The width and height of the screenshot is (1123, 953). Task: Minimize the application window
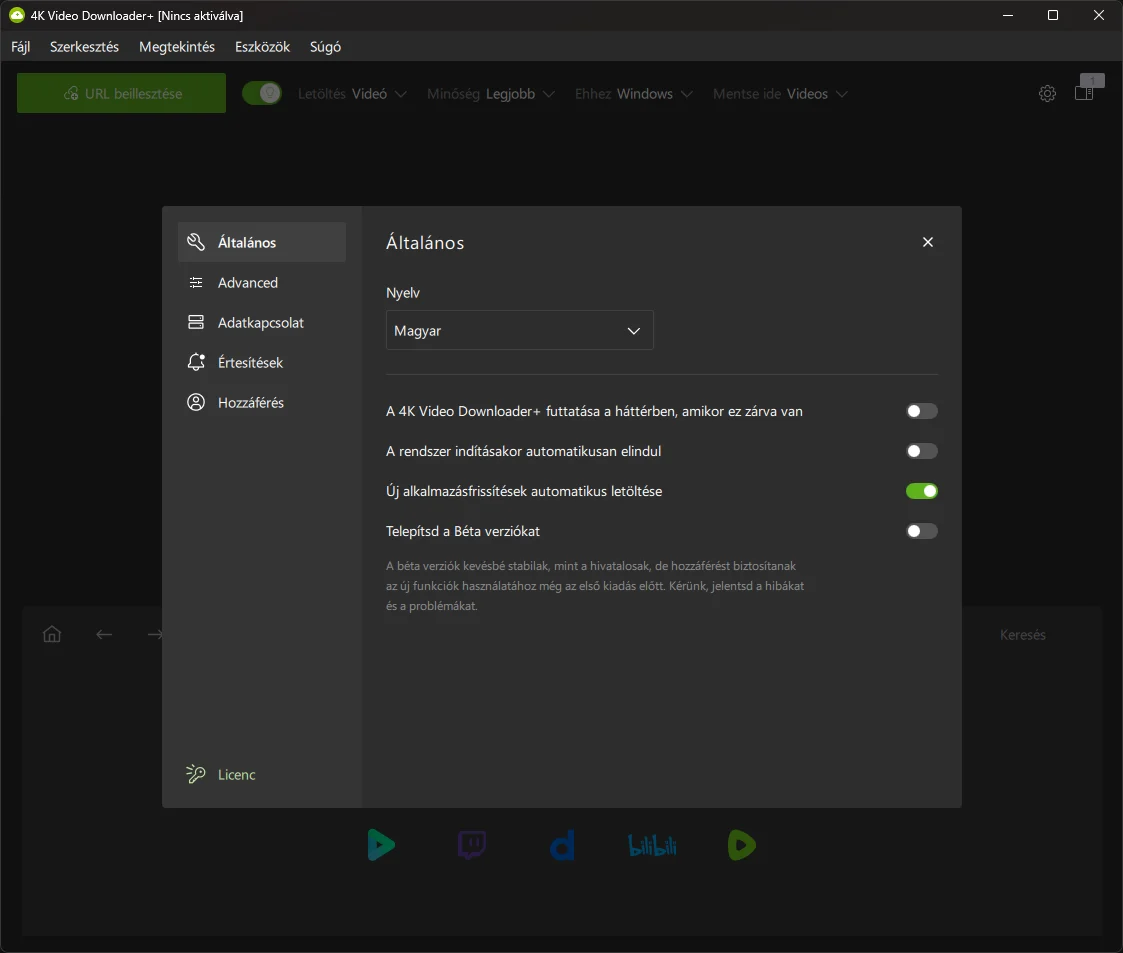coord(1008,15)
